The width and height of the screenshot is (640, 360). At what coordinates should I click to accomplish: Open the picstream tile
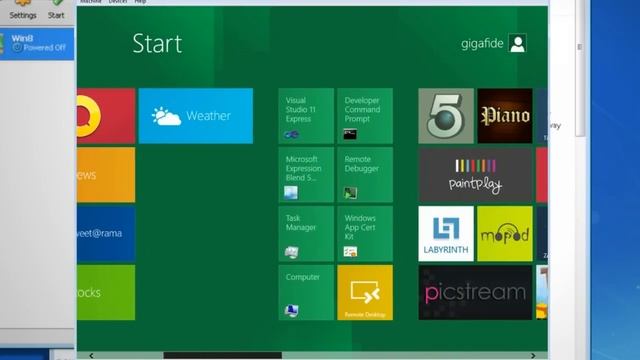(x=476, y=292)
